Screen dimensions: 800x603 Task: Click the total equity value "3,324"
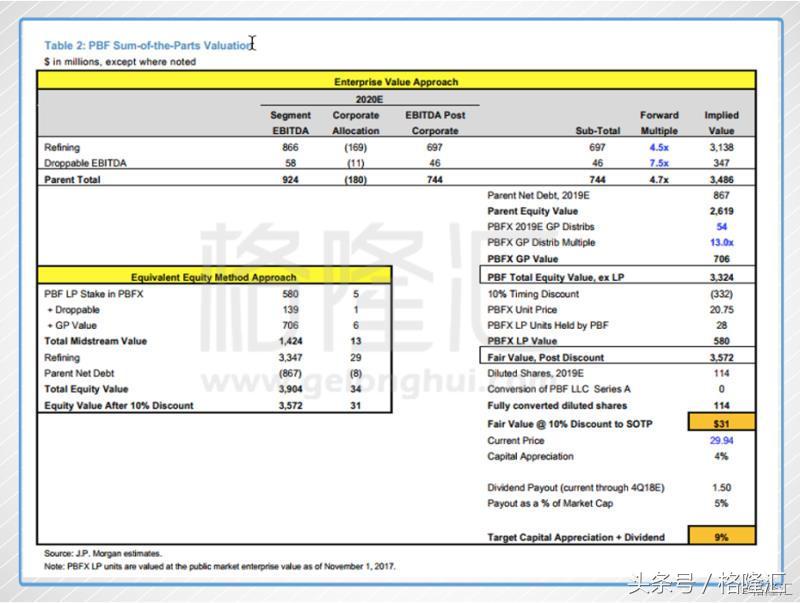(x=721, y=278)
